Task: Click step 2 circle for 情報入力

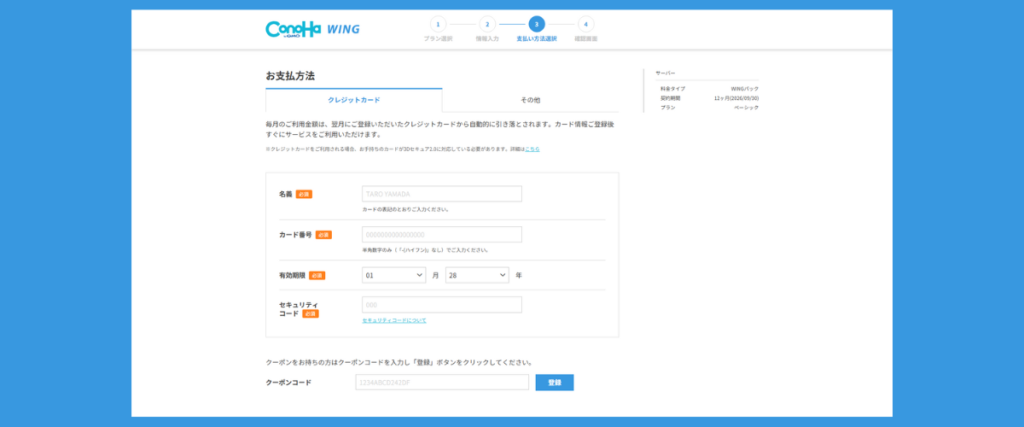Action: click(487, 24)
